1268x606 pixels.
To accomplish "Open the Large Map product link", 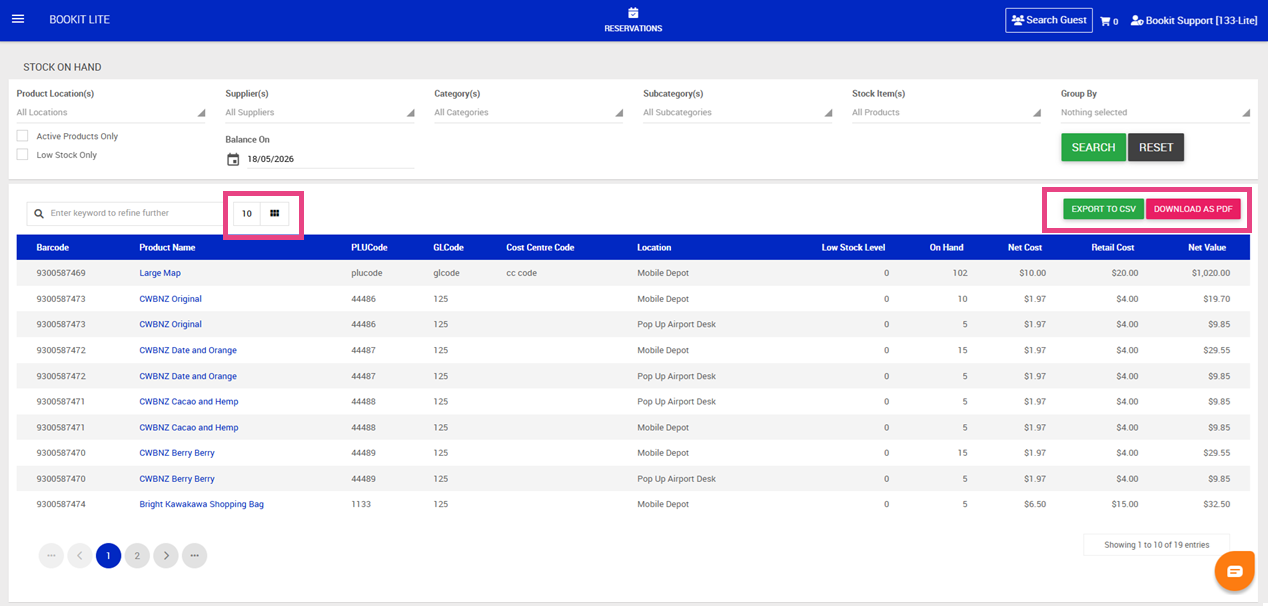I will tap(160, 273).
